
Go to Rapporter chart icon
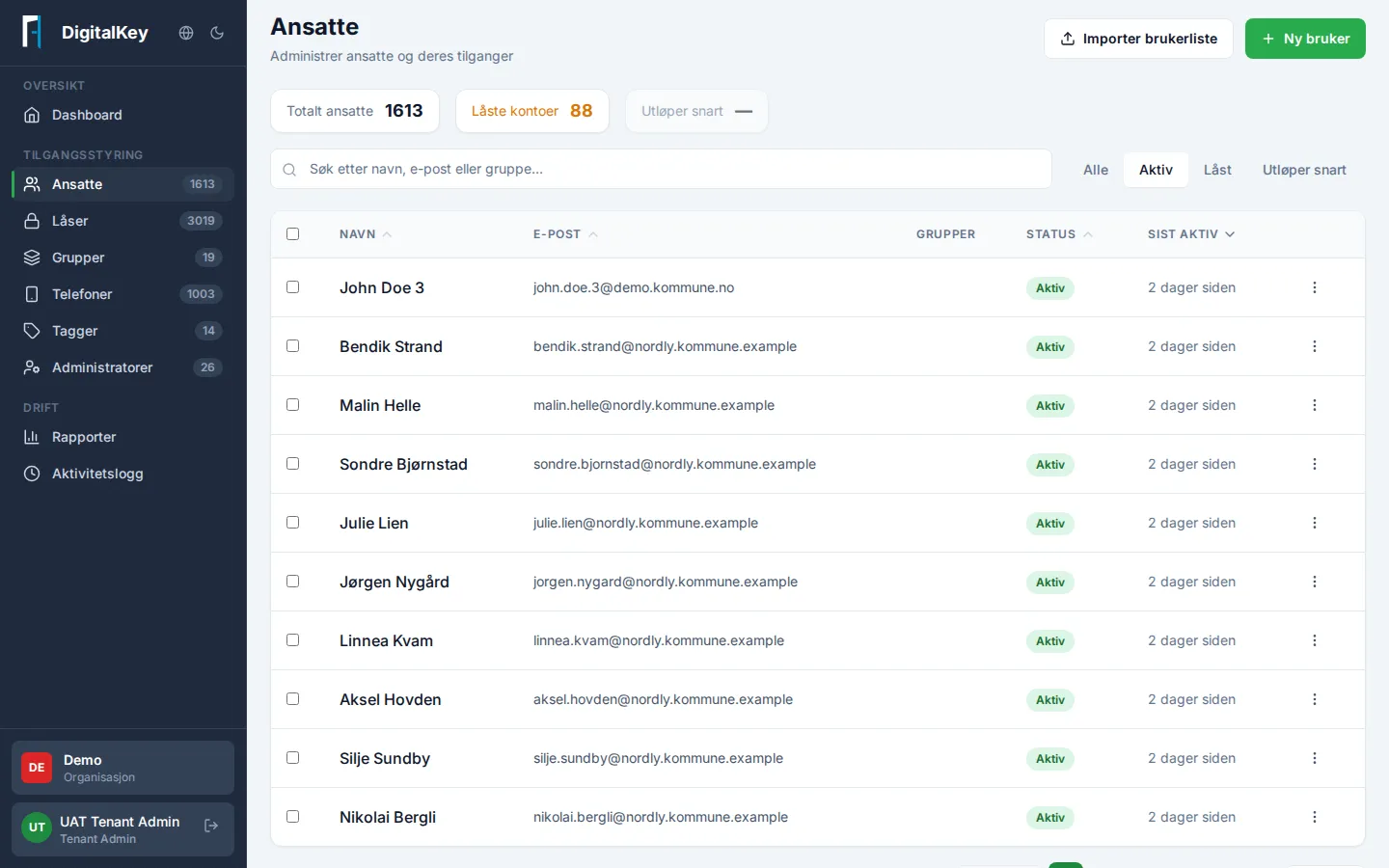(32, 437)
